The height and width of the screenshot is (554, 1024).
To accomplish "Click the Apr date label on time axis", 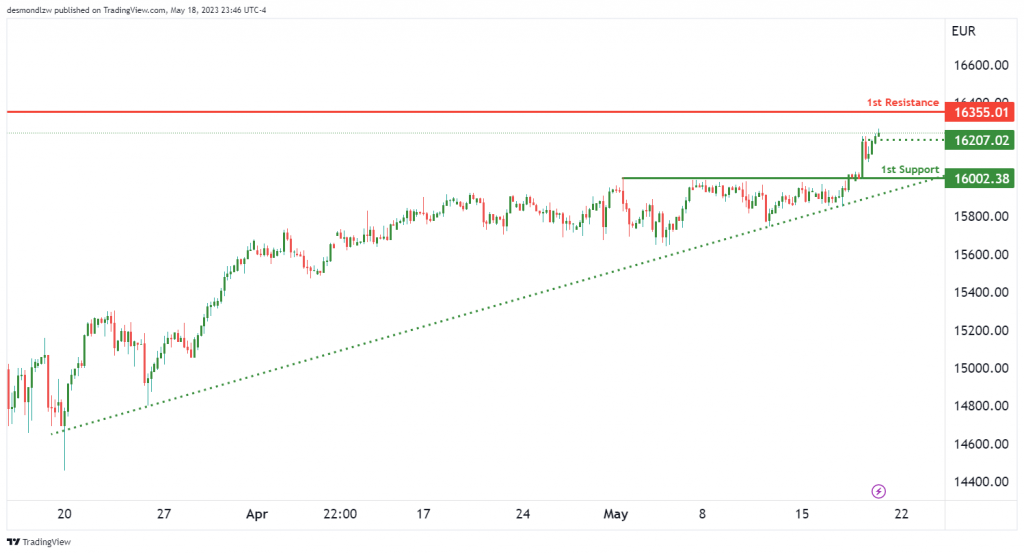I will [257, 514].
